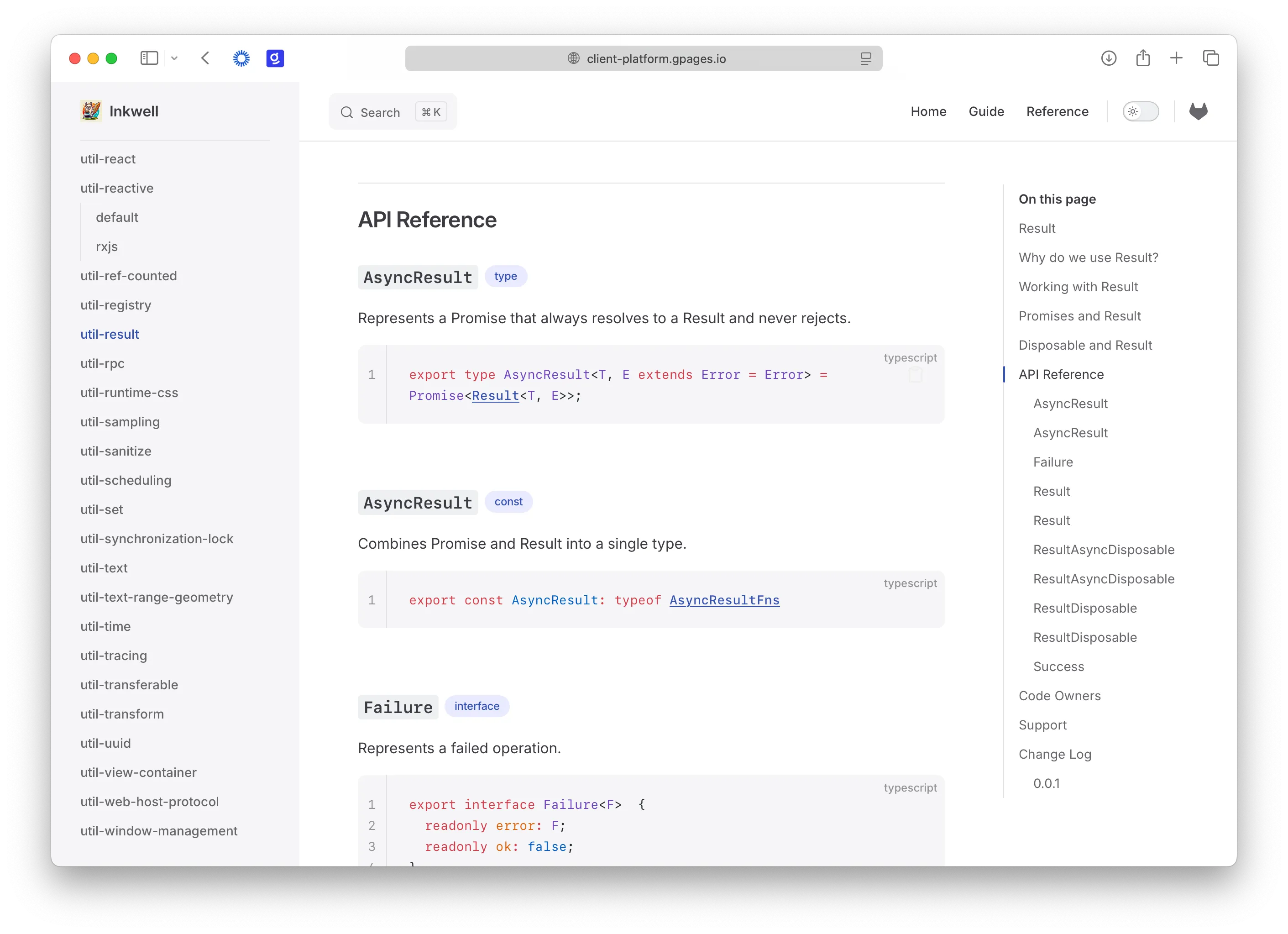The width and height of the screenshot is (1288, 934).
Task: Go back with browser back arrow
Action: click(205, 58)
